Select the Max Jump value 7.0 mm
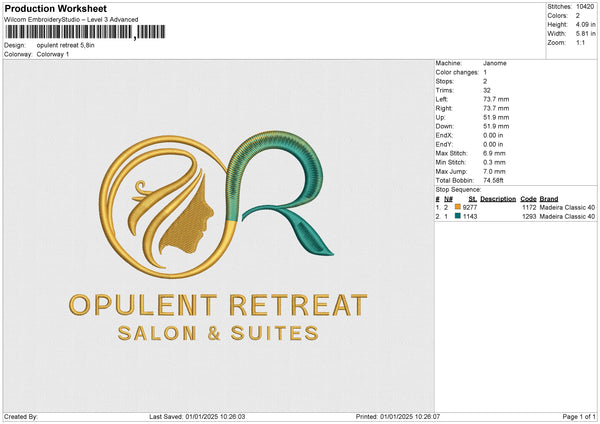Screen dimensions: 600x424 [494, 171]
